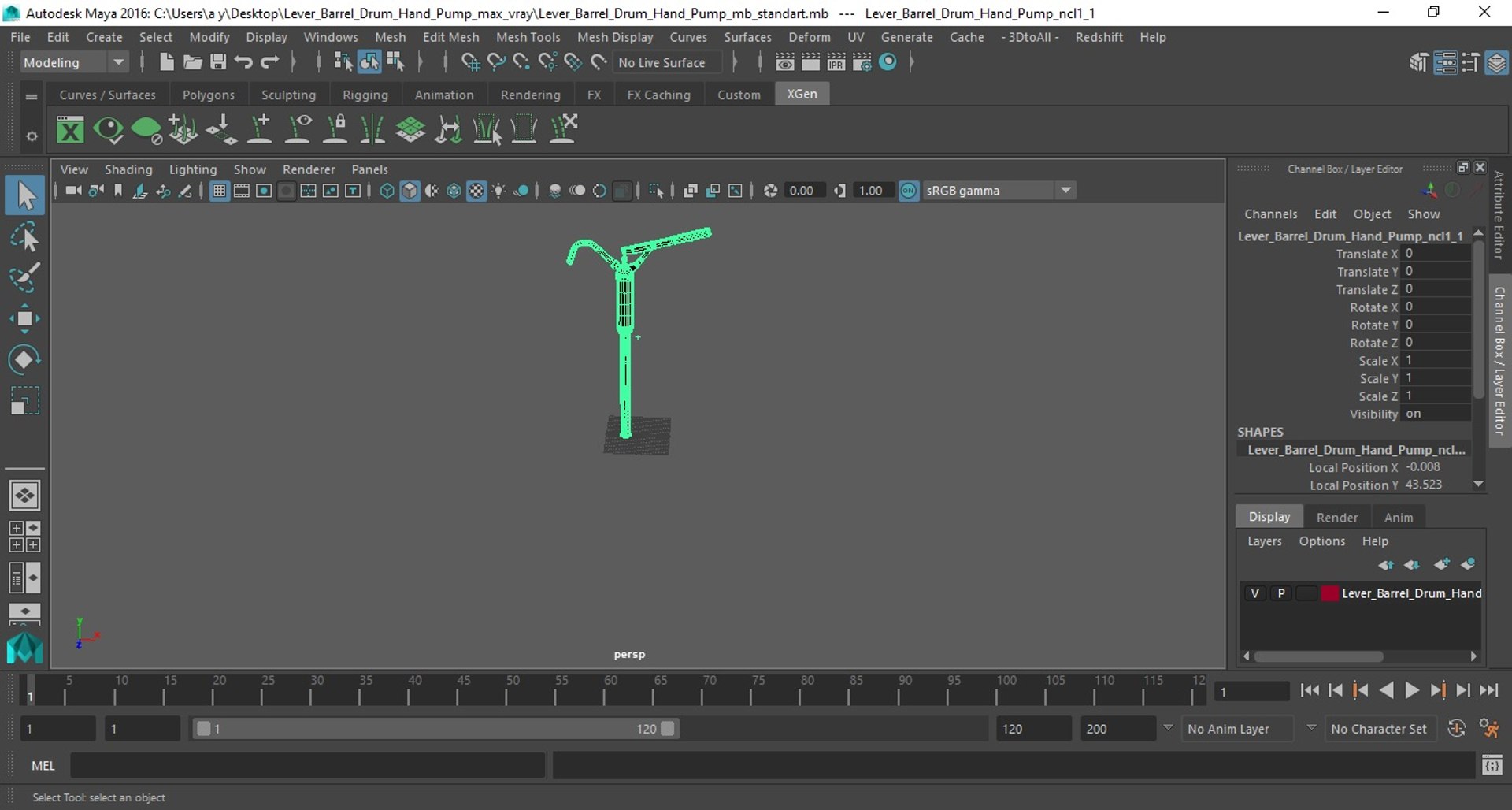
Task: Toggle textured display in viewport
Action: coord(476,191)
